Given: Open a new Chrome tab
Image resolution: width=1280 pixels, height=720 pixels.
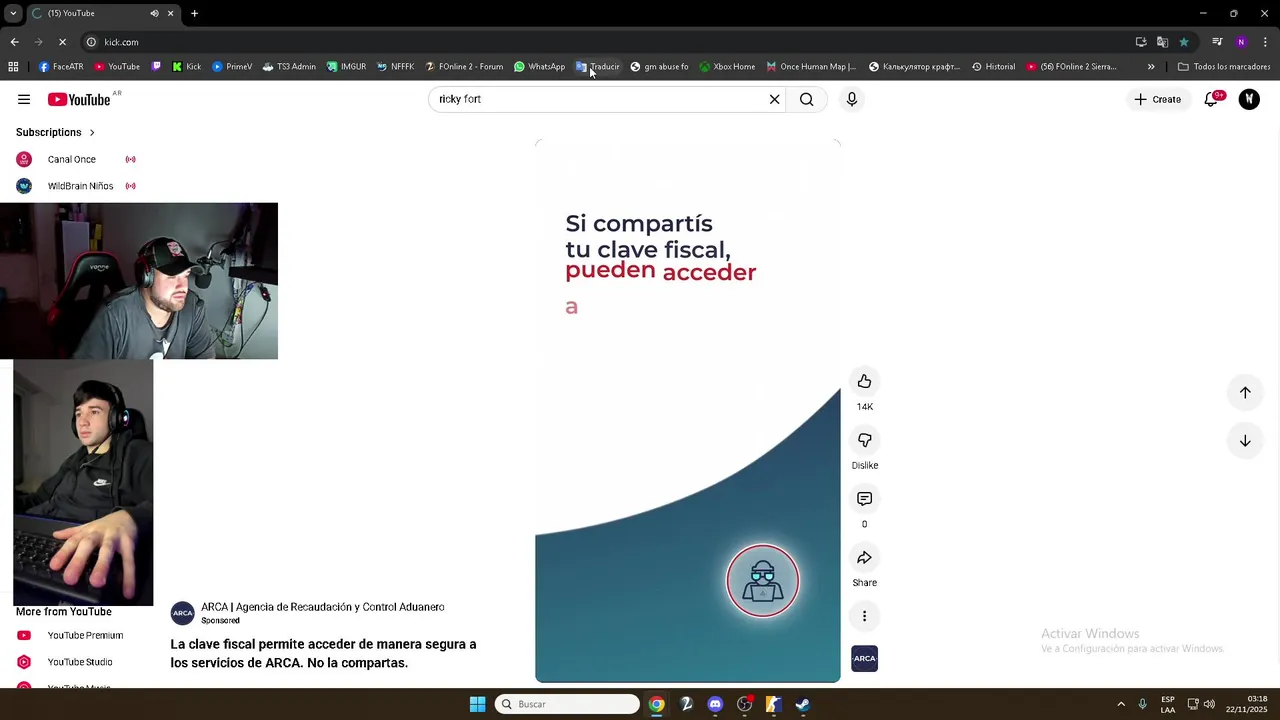Looking at the screenshot, I should tap(194, 13).
